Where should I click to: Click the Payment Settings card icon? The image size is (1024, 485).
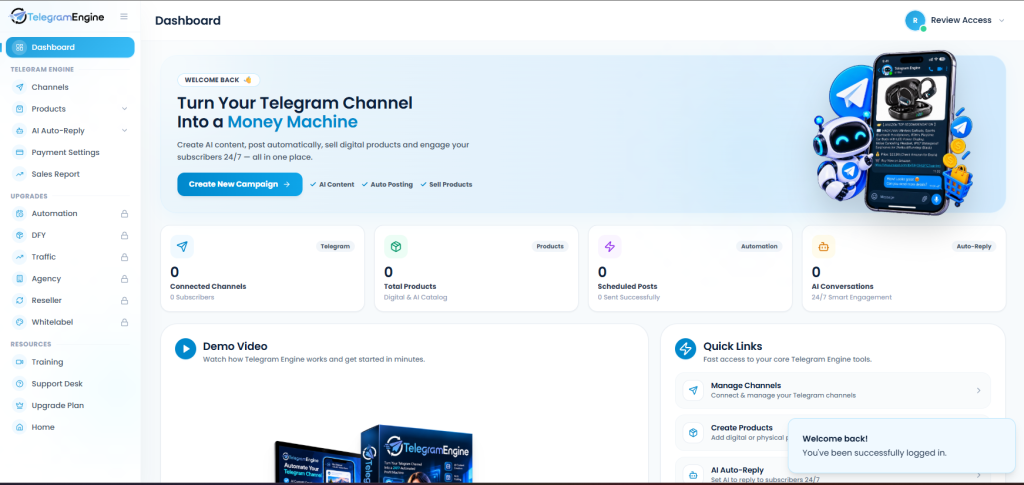[19, 152]
